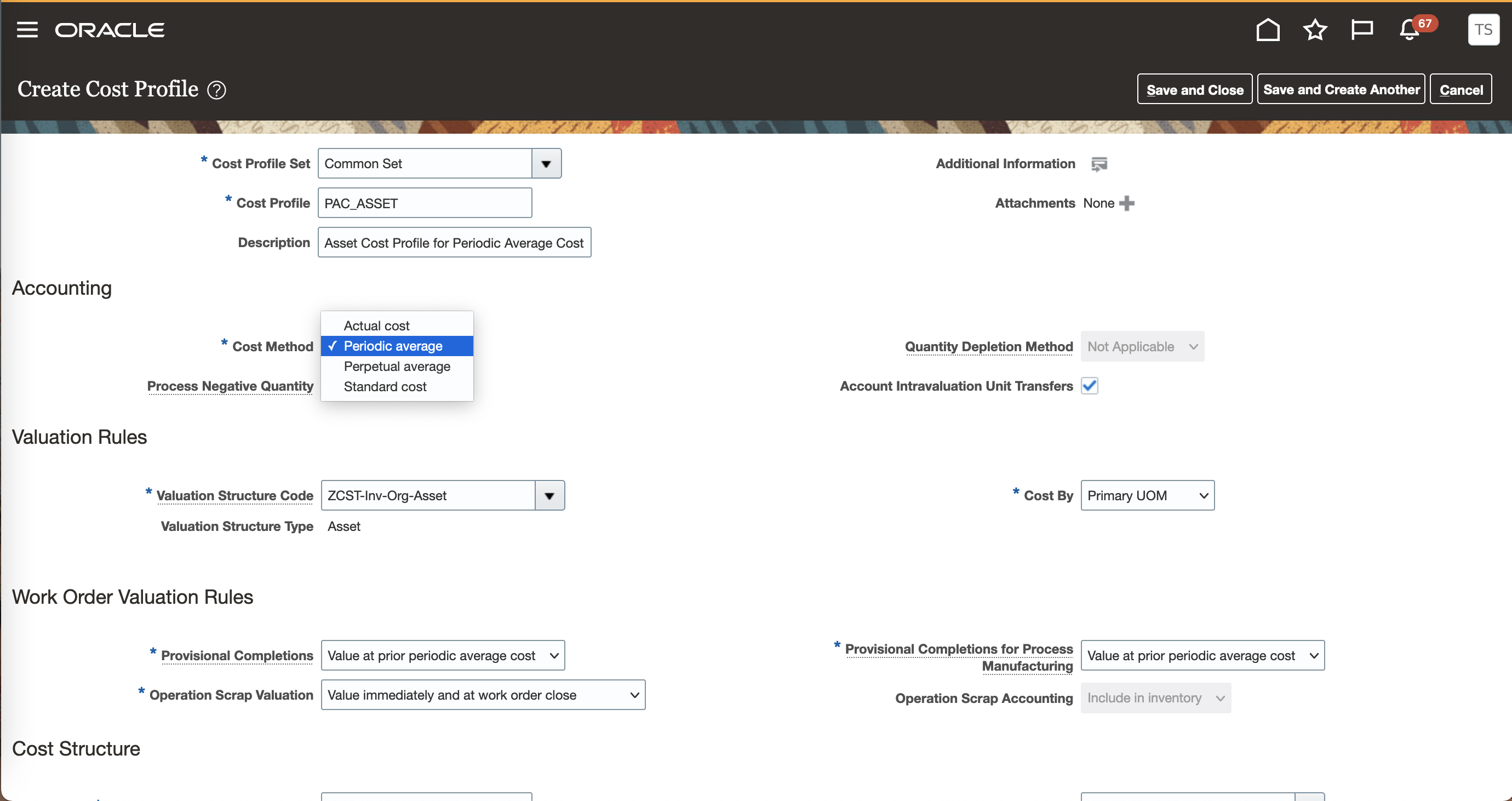Click into the Description text field

(x=454, y=243)
